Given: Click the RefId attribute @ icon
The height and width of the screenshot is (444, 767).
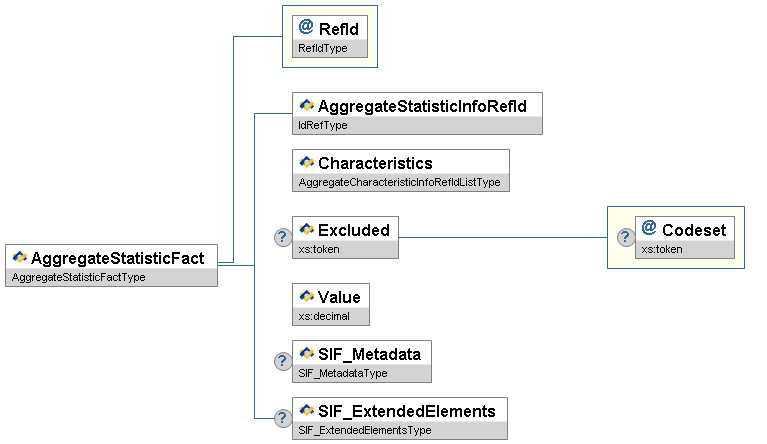Looking at the screenshot, I should (306, 28).
